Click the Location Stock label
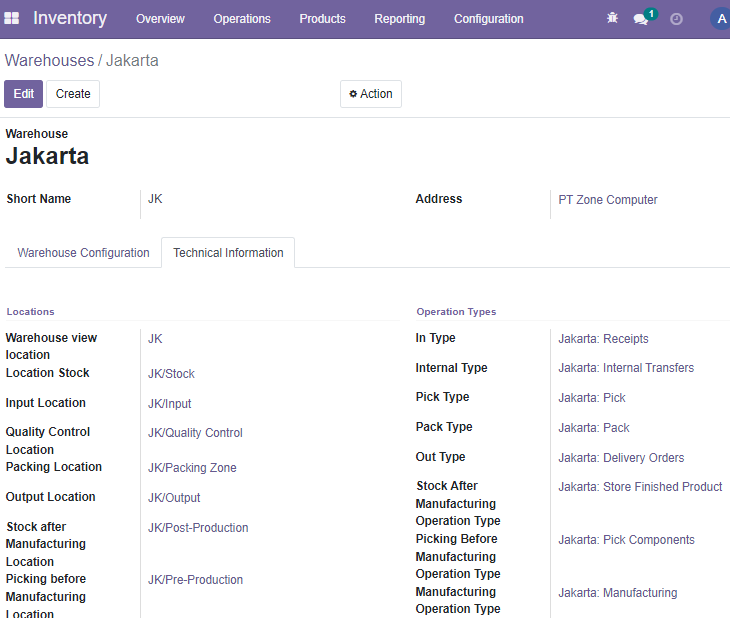 pyautogui.click(x=47, y=373)
